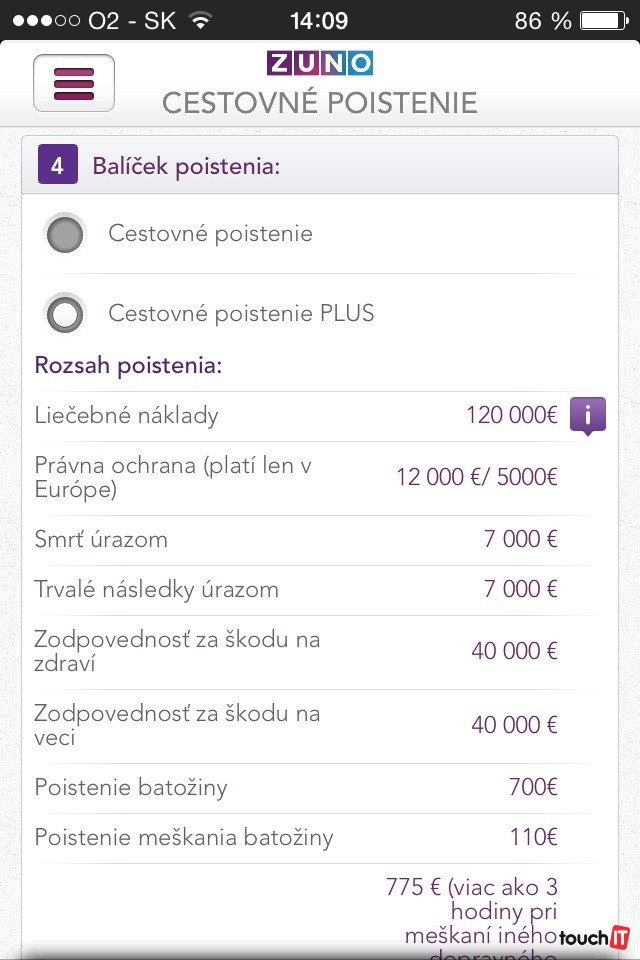
Task: Select the Cestovné poistenie radio option
Action: [66, 234]
